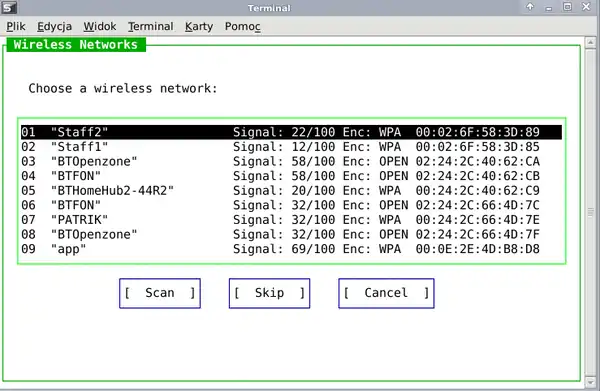
Task: Minimize the Terminal window
Action: [x=549, y=8]
